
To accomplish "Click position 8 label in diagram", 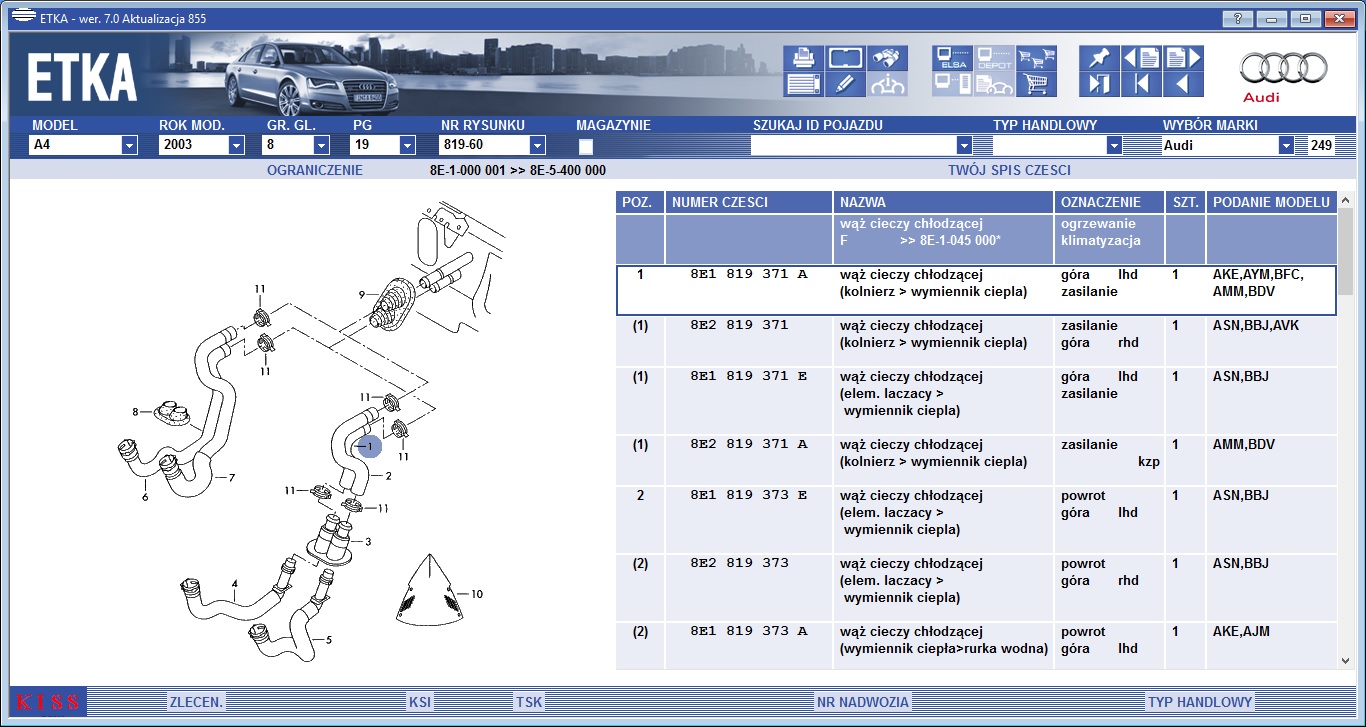I will pos(135,411).
